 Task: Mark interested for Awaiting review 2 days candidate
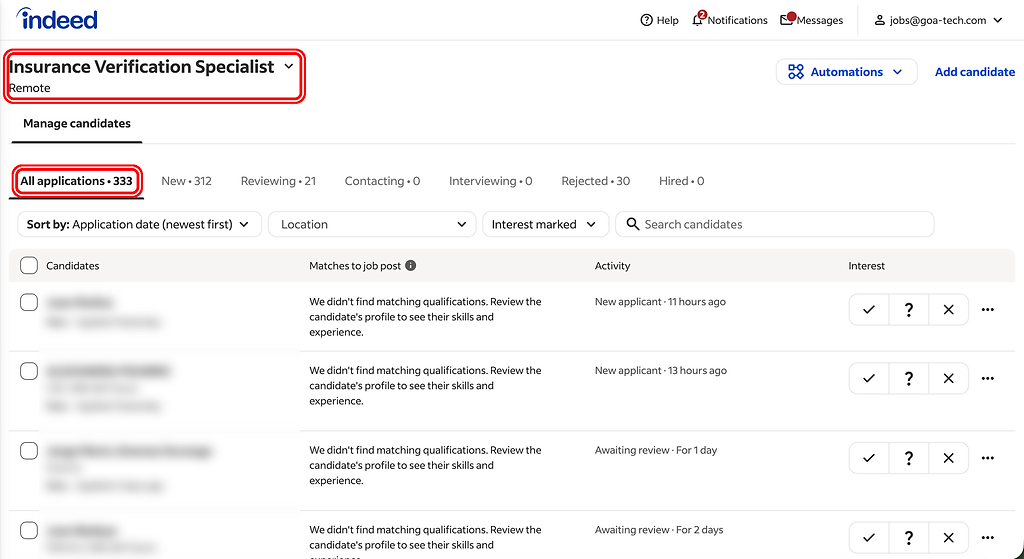click(x=869, y=537)
